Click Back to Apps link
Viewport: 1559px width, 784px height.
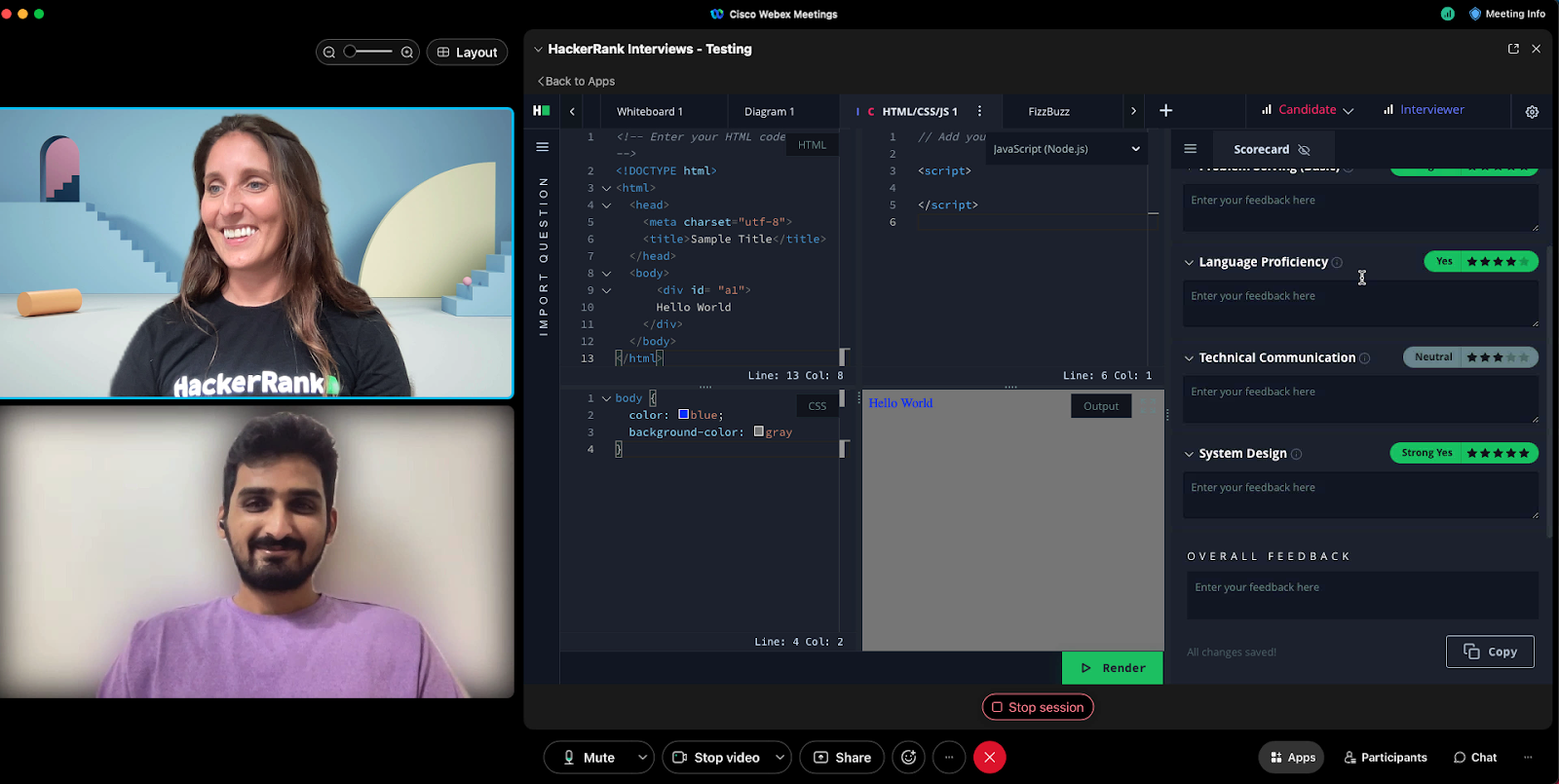point(576,82)
